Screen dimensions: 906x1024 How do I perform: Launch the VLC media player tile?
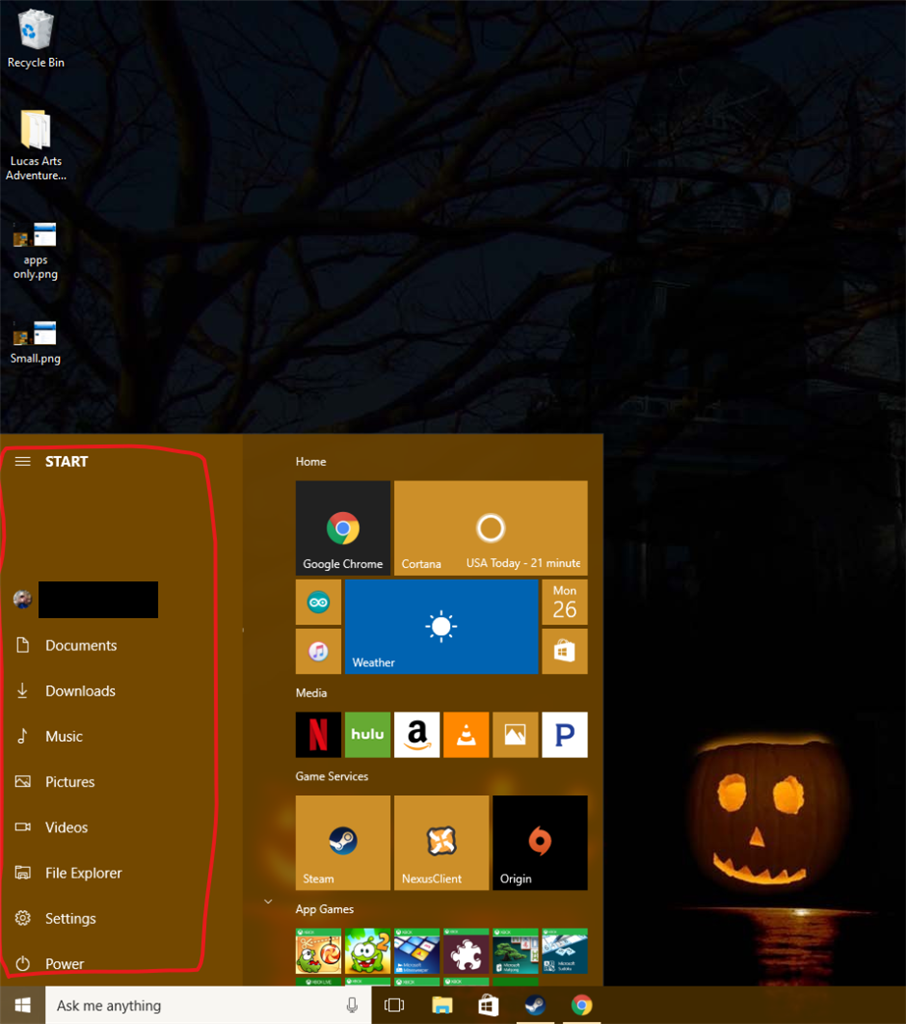coord(466,735)
